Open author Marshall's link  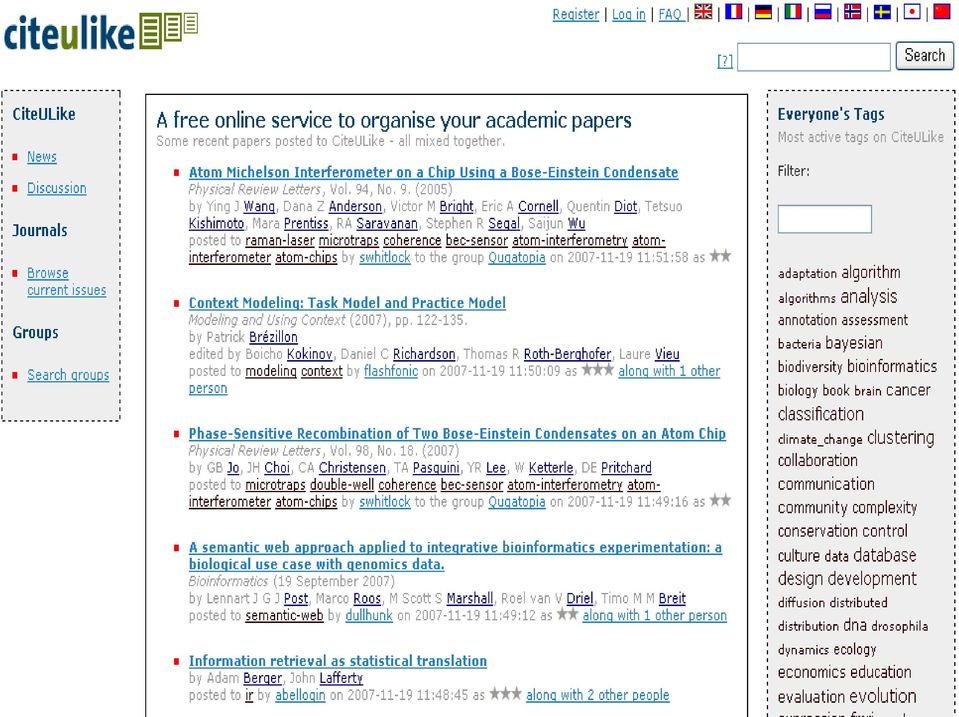(470, 598)
